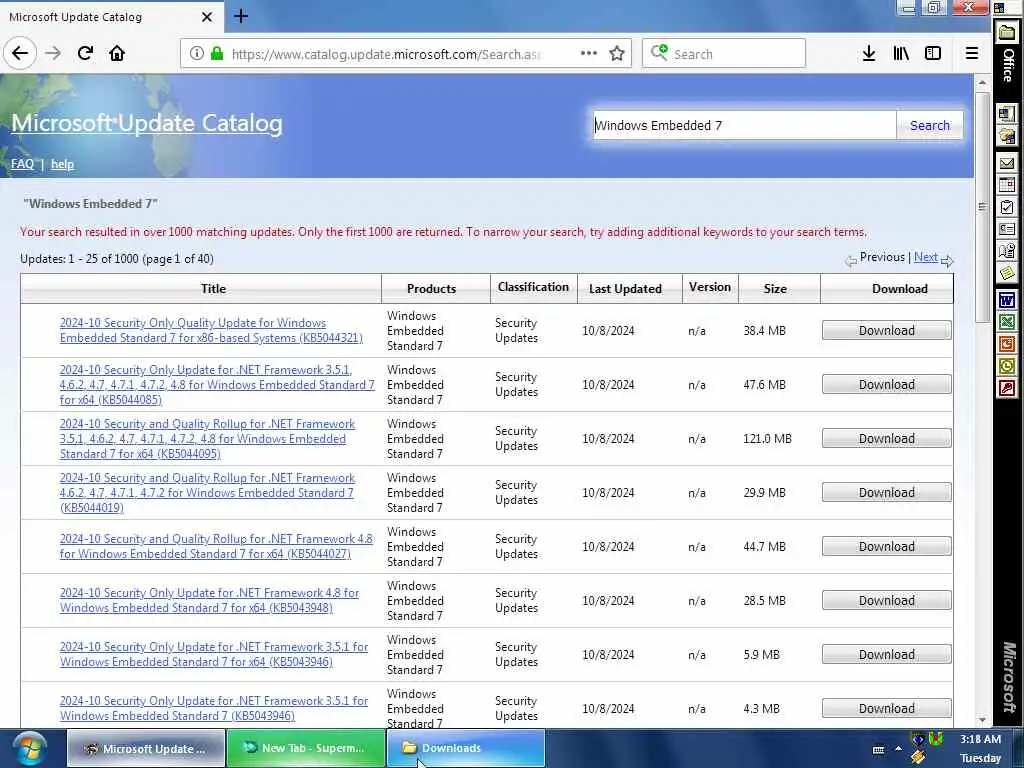The width and height of the screenshot is (1024, 768).
Task: Create new appointment from Office shortcut bar
Action: pyautogui.click(x=1007, y=185)
